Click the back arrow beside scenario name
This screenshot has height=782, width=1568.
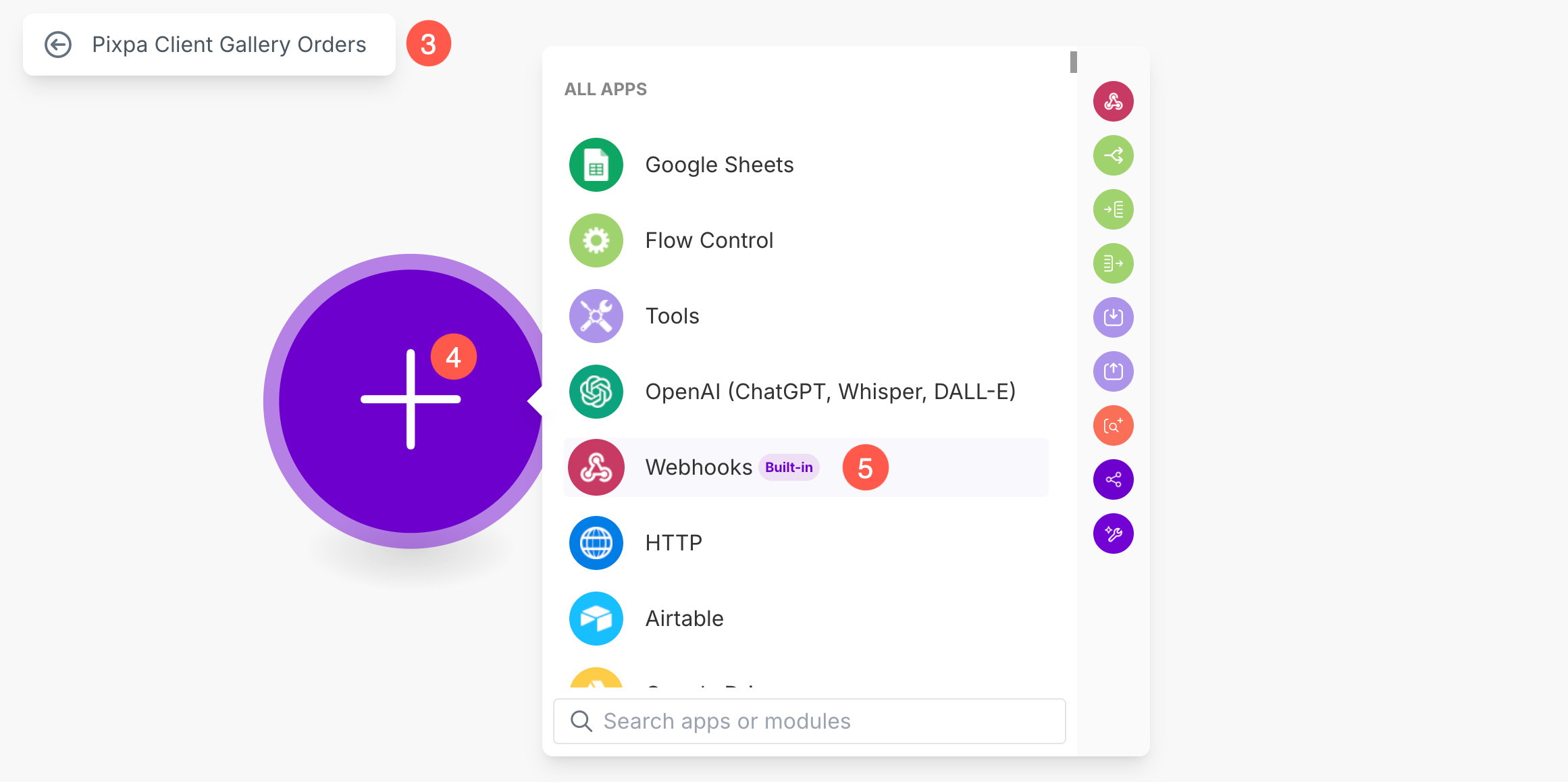[x=58, y=45]
